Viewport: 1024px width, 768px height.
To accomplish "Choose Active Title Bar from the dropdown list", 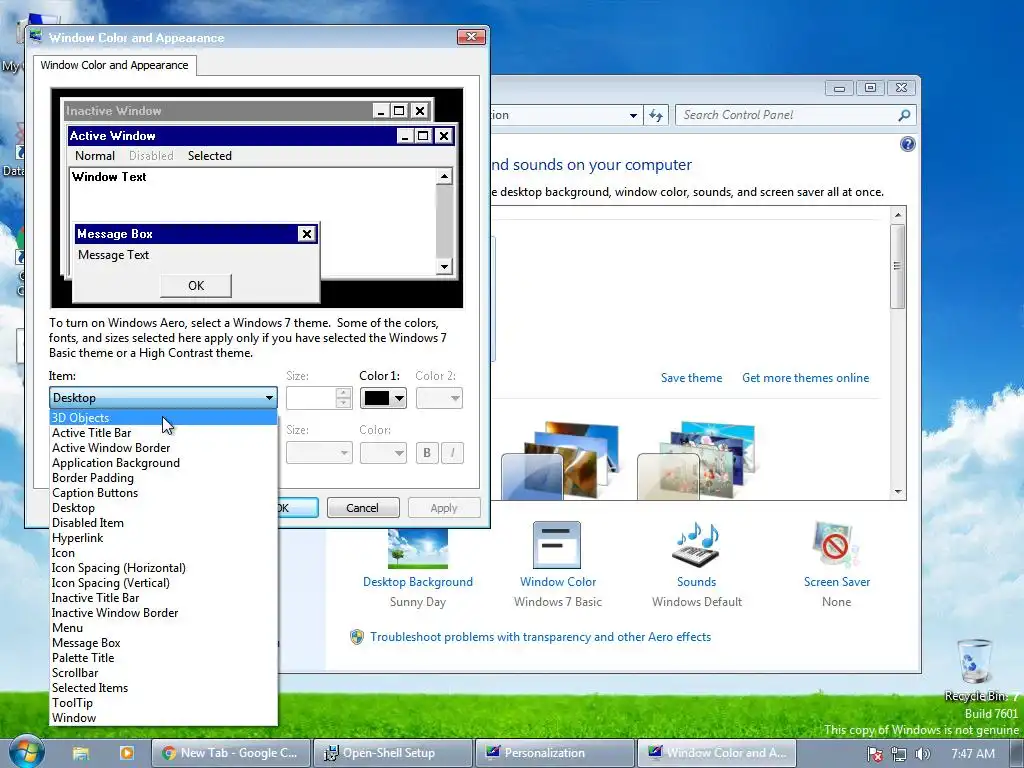I will click(x=163, y=433).
